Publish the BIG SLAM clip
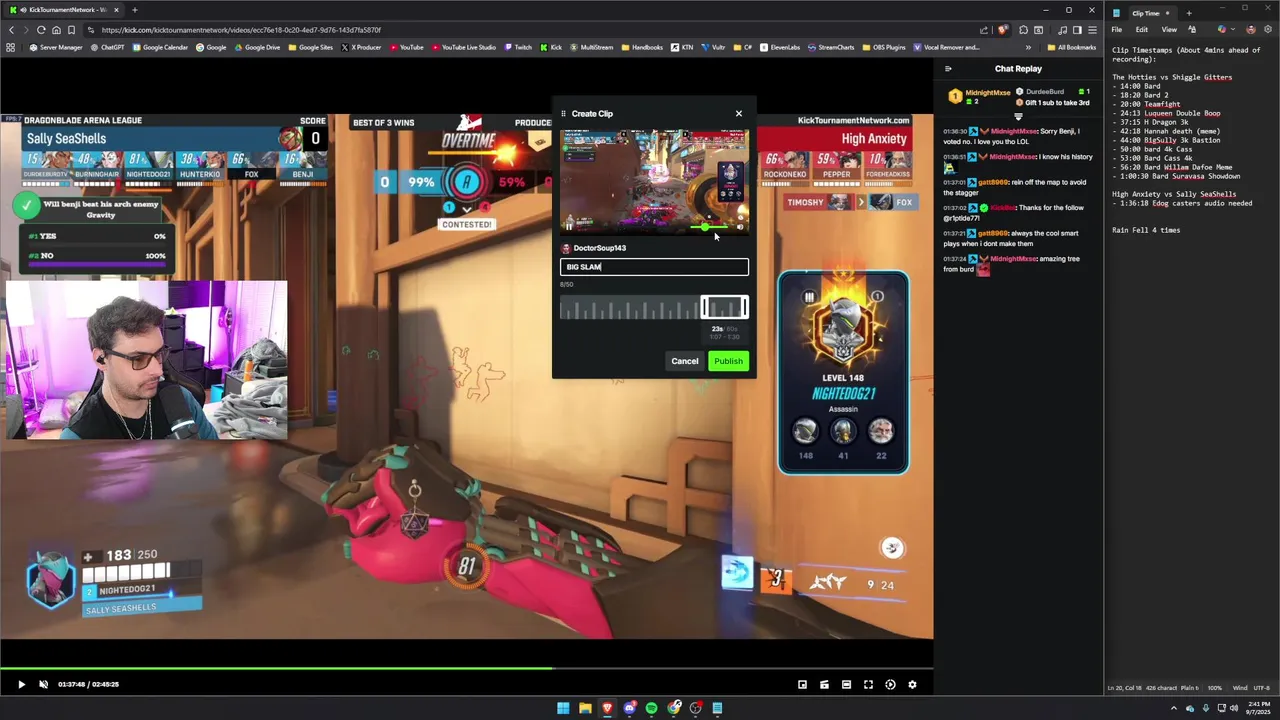1280x720 pixels. pyautogui.click(x=728, y=361)
